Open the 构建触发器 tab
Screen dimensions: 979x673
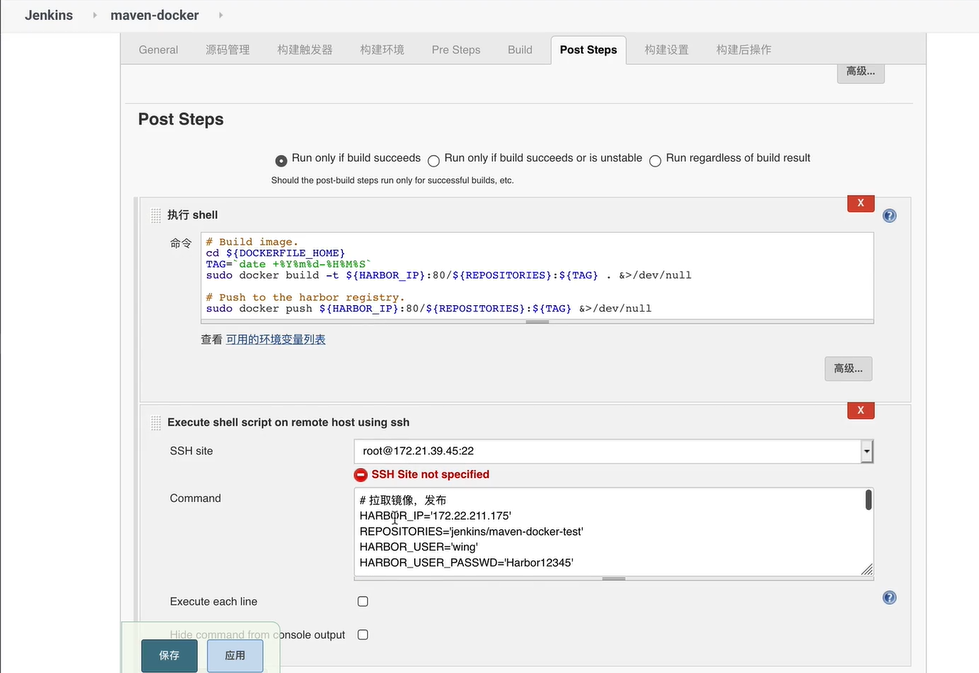pos(305,50)
